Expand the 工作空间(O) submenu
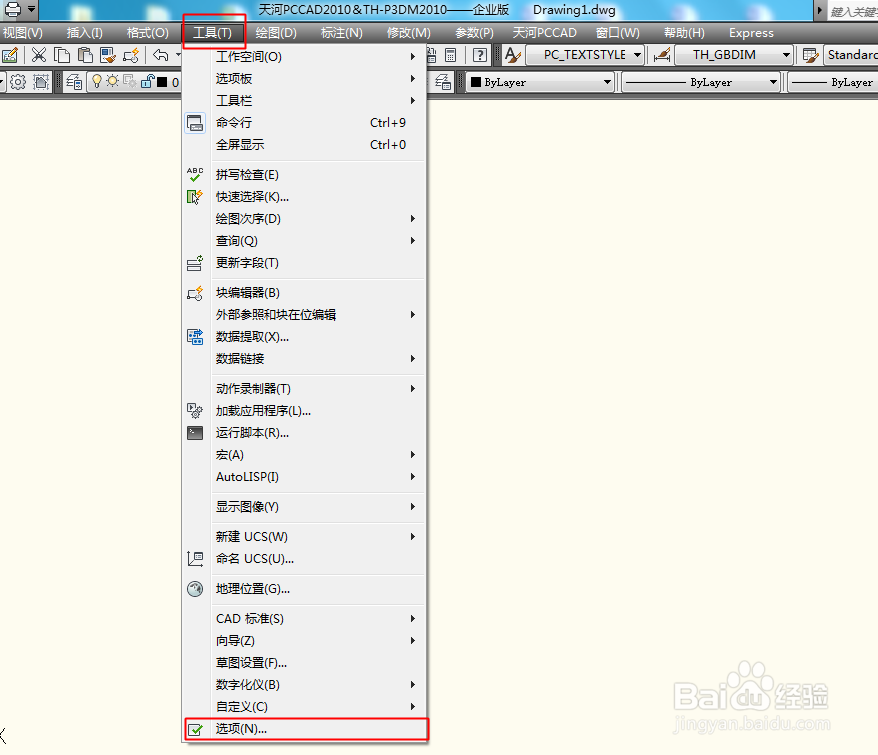The width and height of the screenshot is (878, 755). tap(305, 57)
